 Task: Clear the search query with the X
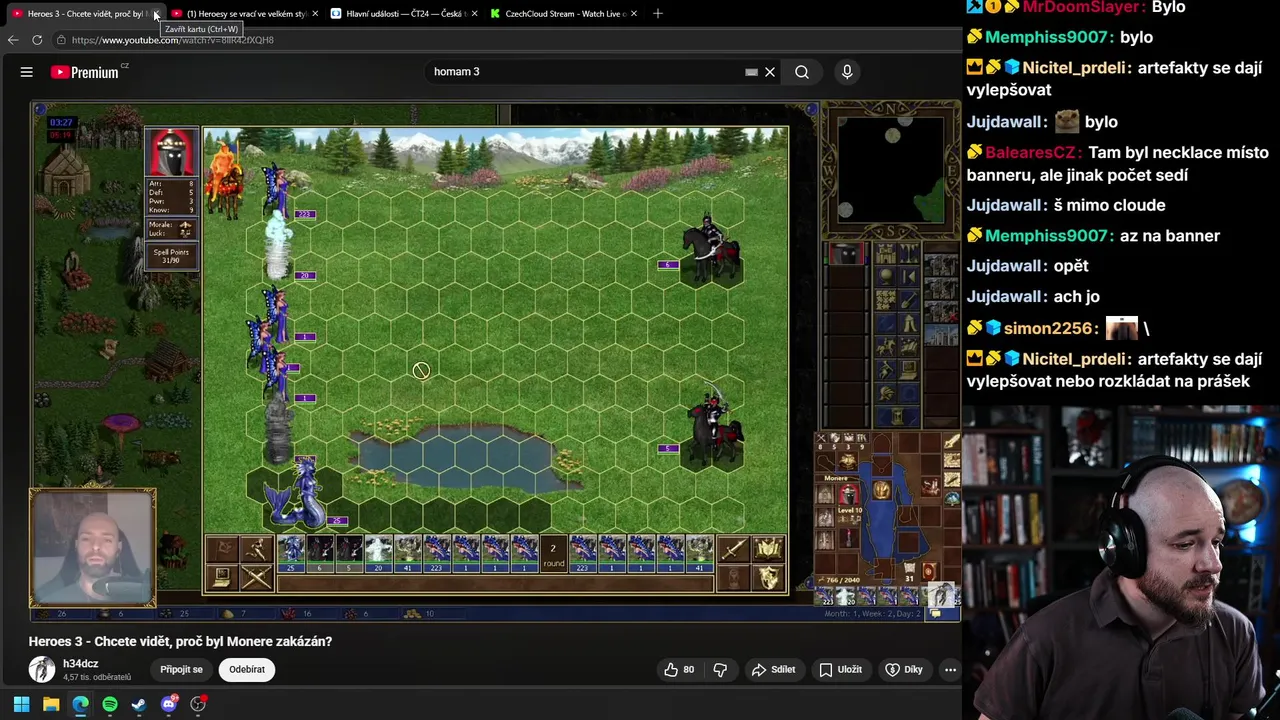pos(770,72)
